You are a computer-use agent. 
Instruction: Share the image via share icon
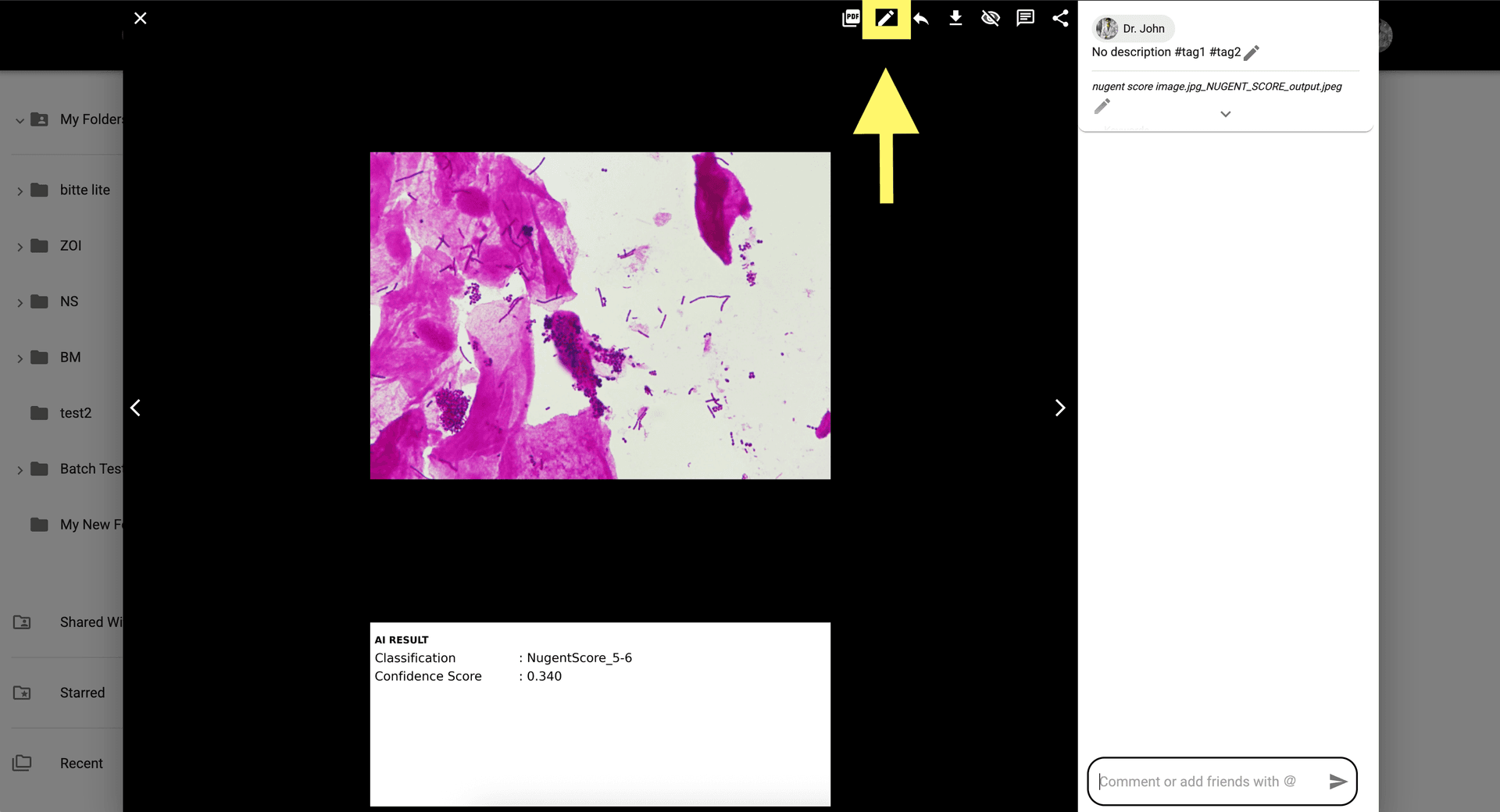point(1060,18)
